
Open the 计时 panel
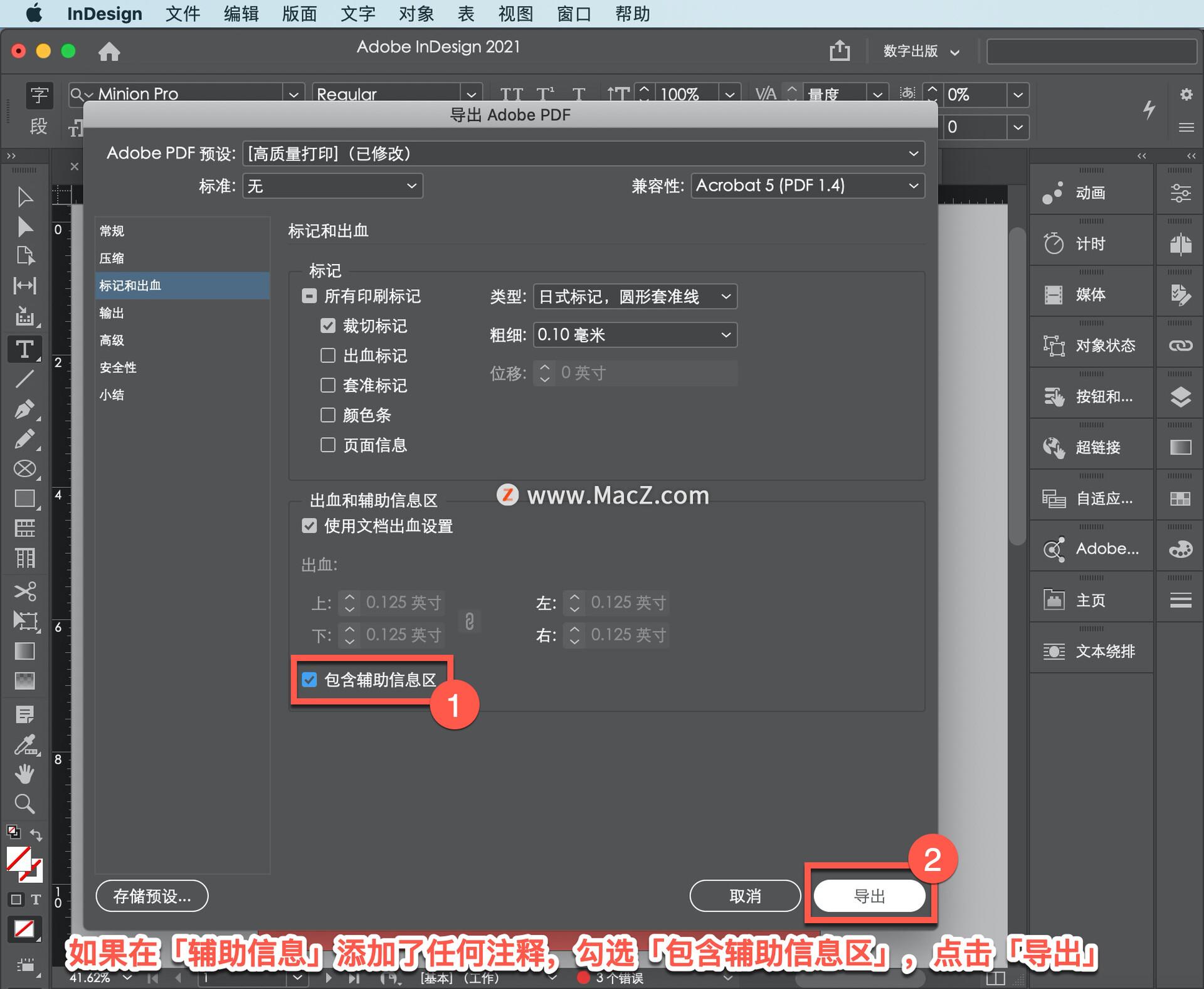click(1090, 244)
